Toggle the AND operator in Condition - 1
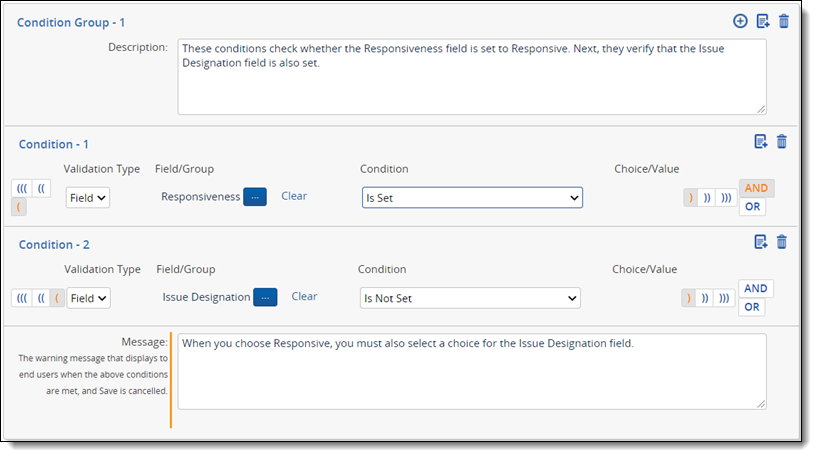The height and width of the screenshot is (457, 817). point(756,188)
